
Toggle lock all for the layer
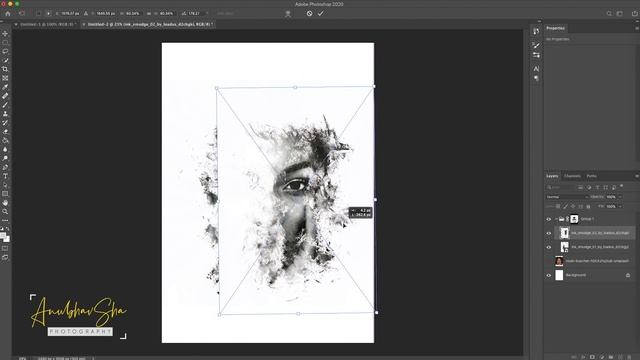coord(588,207)
